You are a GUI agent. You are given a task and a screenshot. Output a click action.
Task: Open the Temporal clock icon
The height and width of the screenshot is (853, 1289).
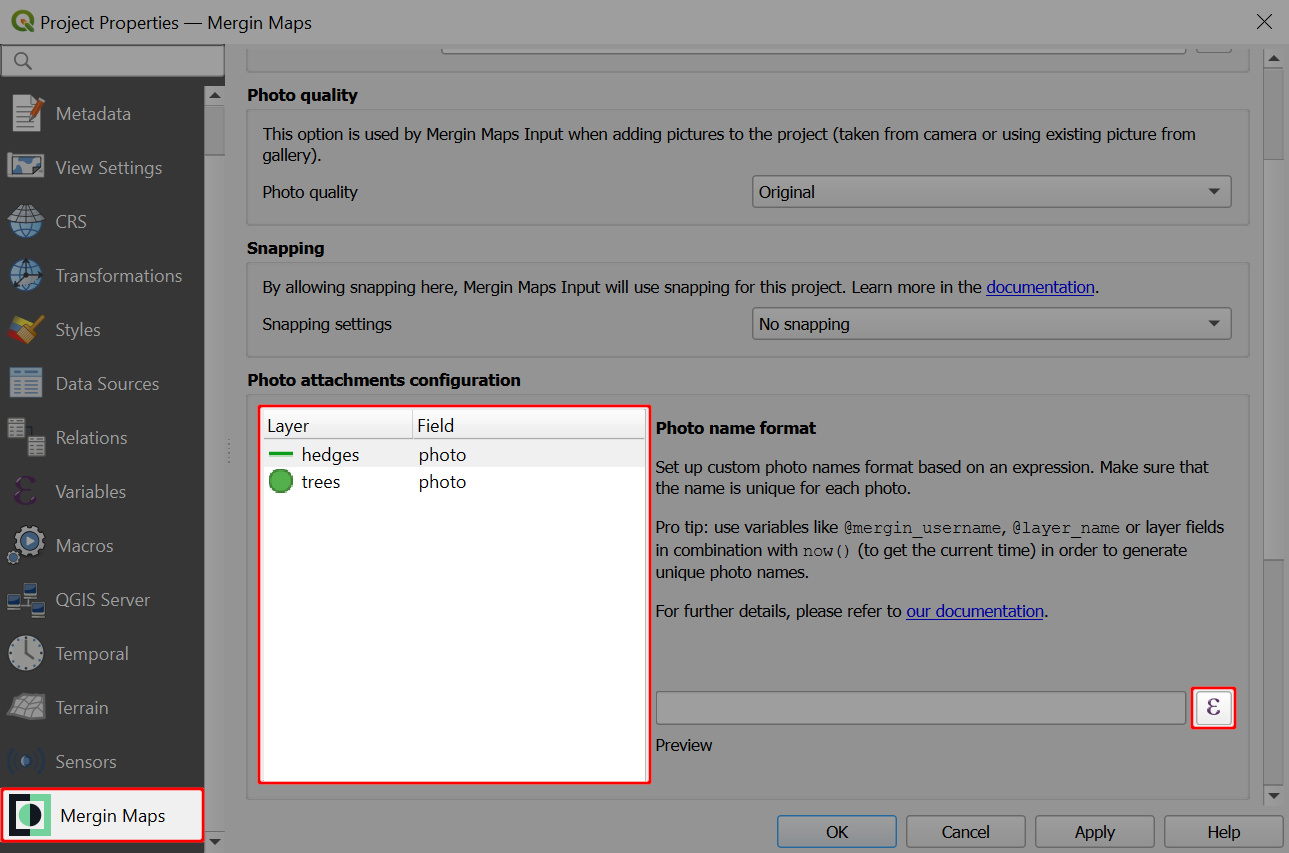(26, 653)
